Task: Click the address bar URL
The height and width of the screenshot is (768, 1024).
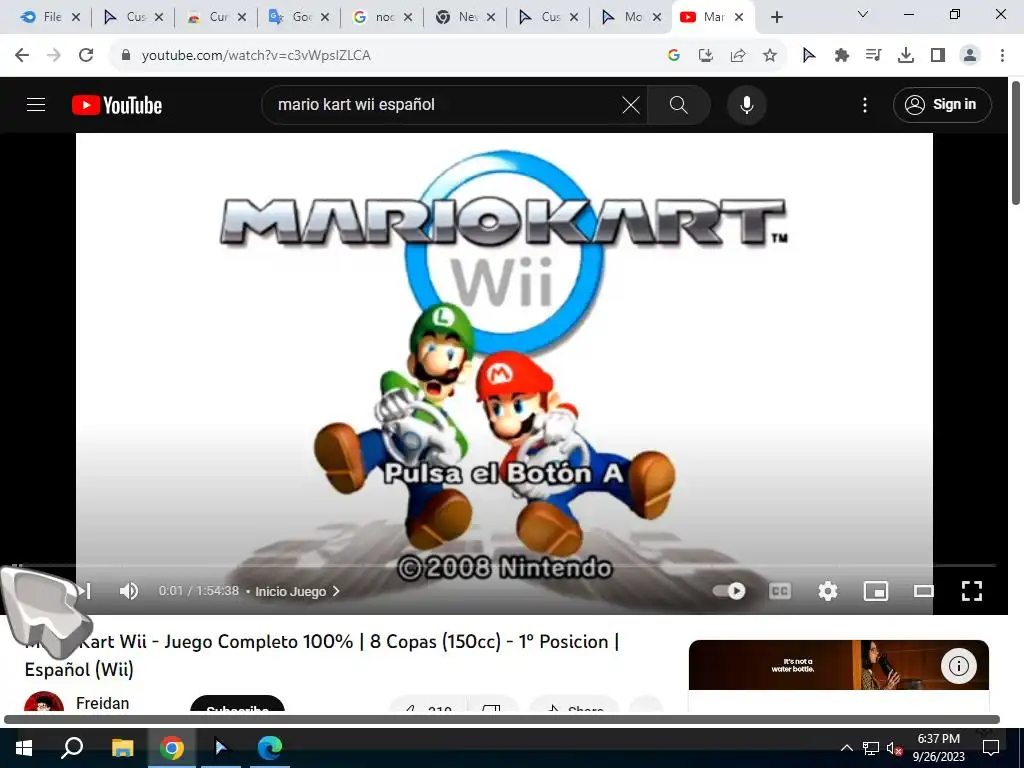Action: tap(256, 56)
